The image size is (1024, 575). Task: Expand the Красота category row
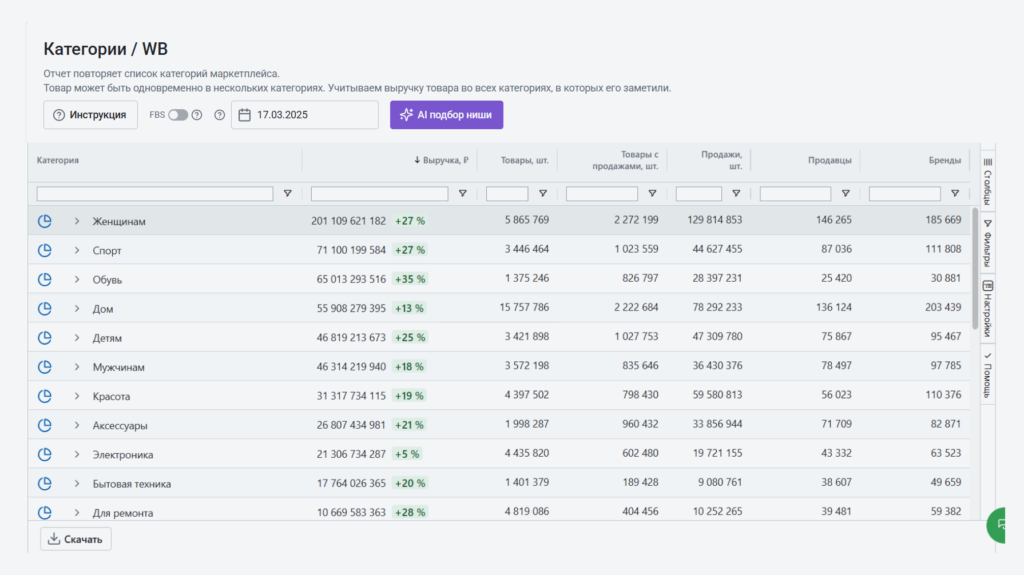(77, 396)
